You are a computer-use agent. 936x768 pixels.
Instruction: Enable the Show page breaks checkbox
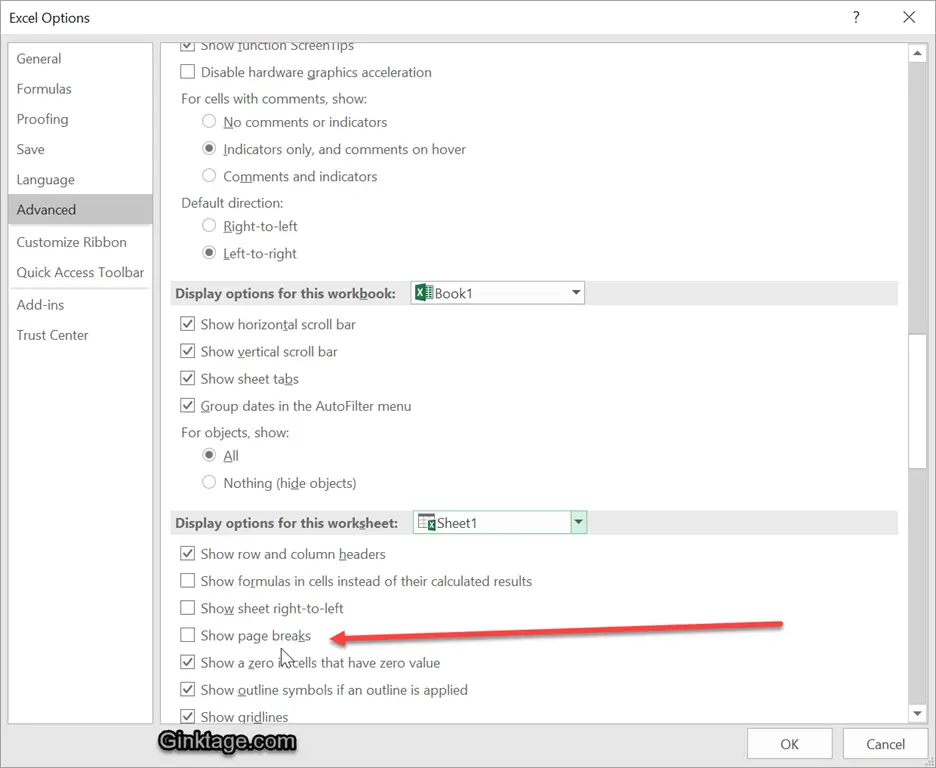187,635
